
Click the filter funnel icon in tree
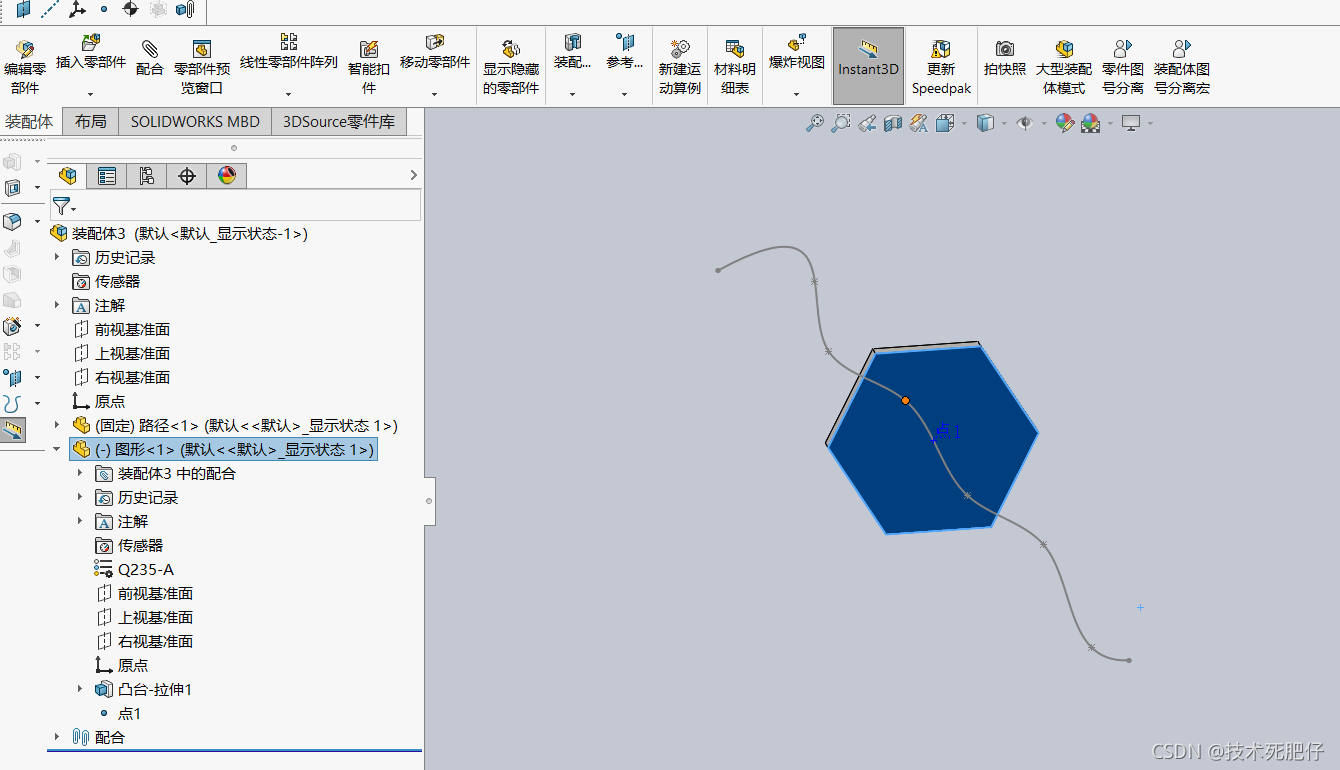[61, 206]
